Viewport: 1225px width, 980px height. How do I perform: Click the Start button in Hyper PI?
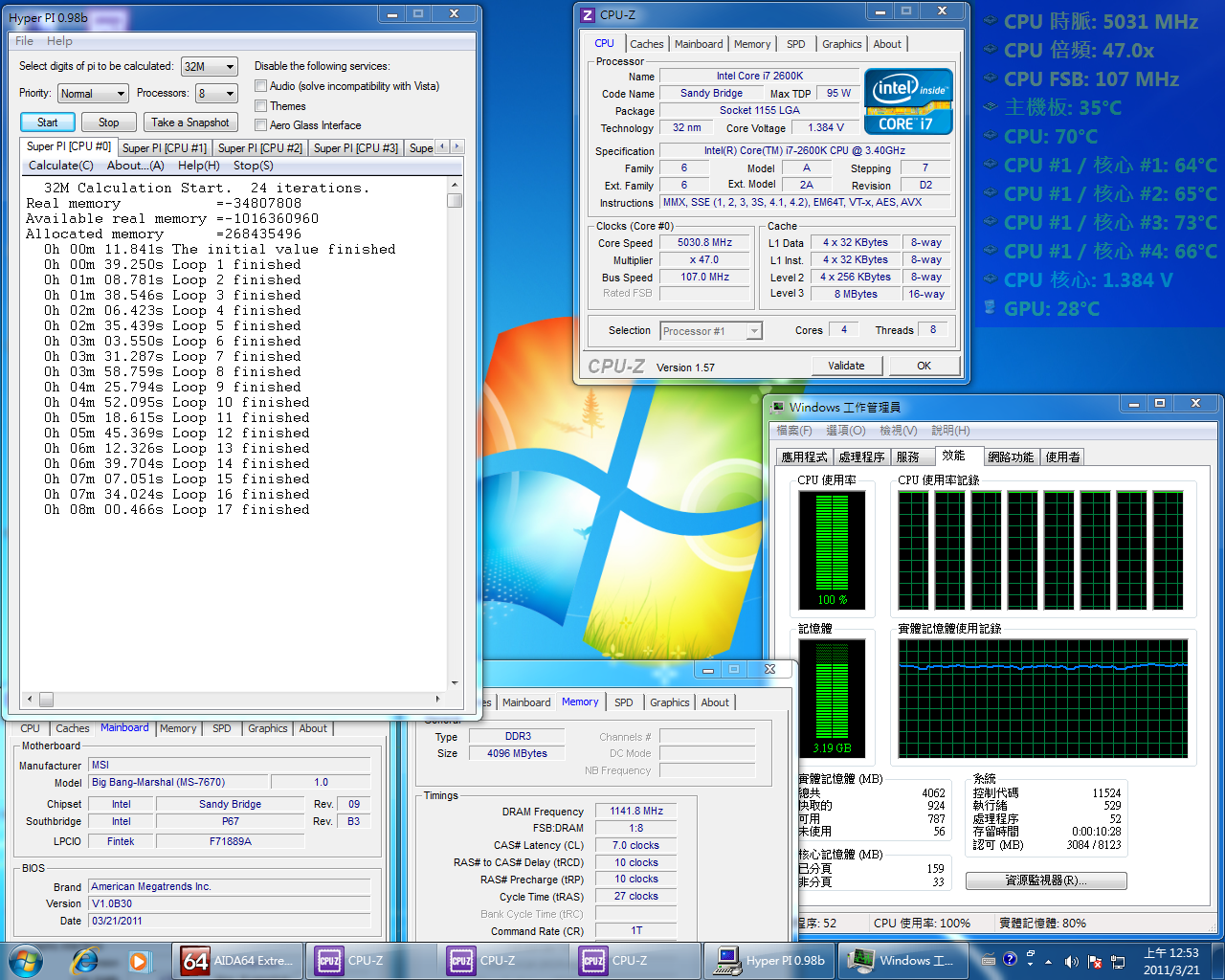pos(48,122)
